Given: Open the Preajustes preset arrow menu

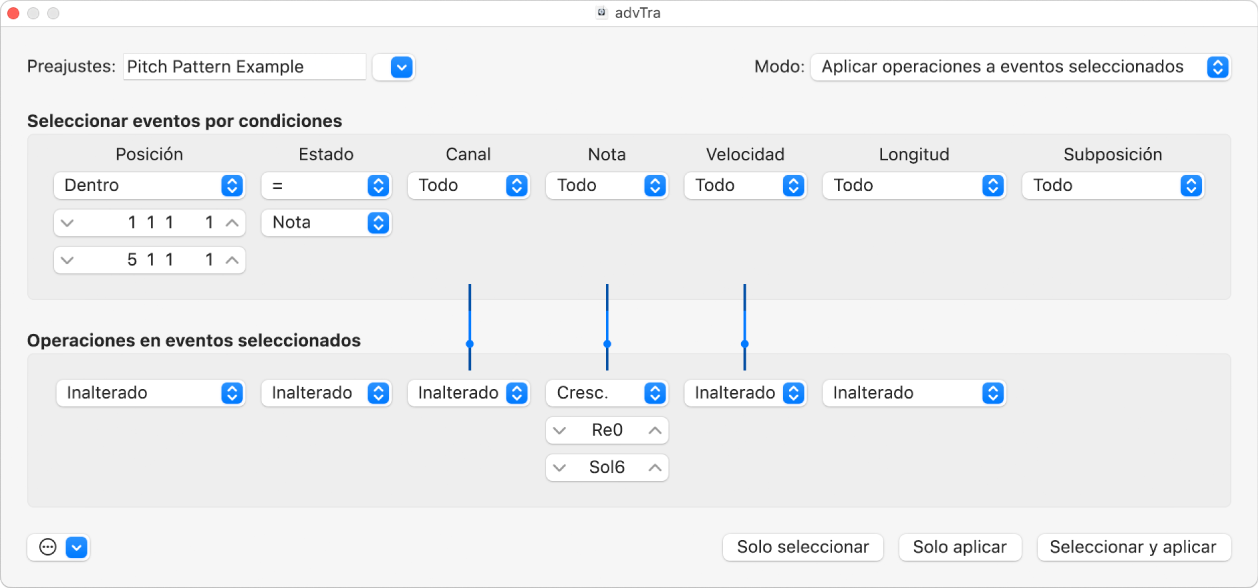Looking at the screenshot, I should 401,67.
